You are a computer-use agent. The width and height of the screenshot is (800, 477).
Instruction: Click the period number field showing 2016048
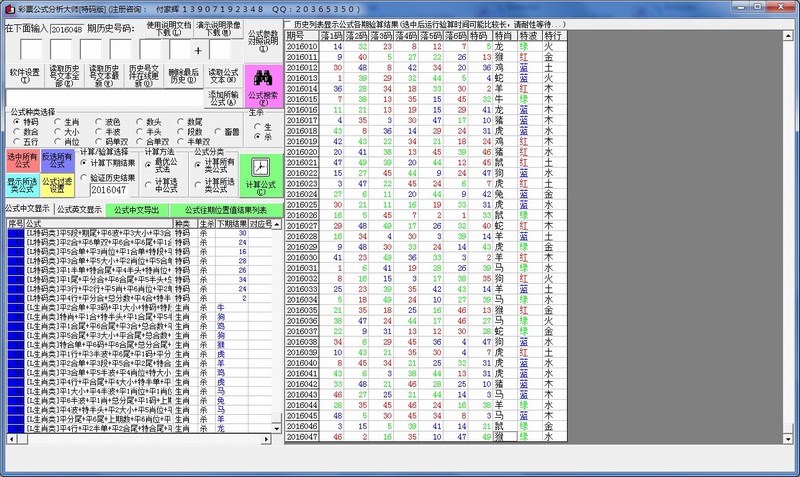[x=66, y=30]
